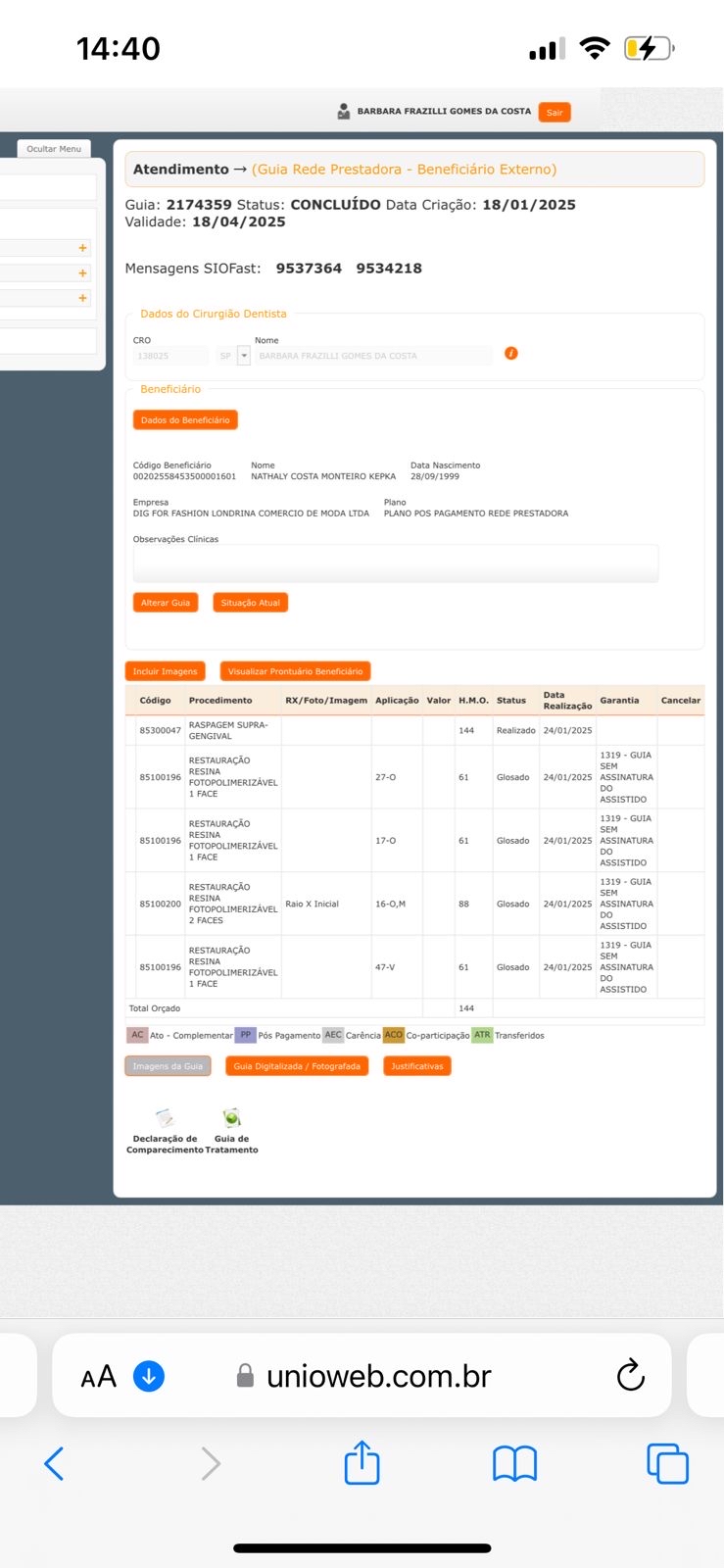Viewport: 724px width, 1568px height.
Task: Click the H.M.O. column header
Action: click(473, 701)
